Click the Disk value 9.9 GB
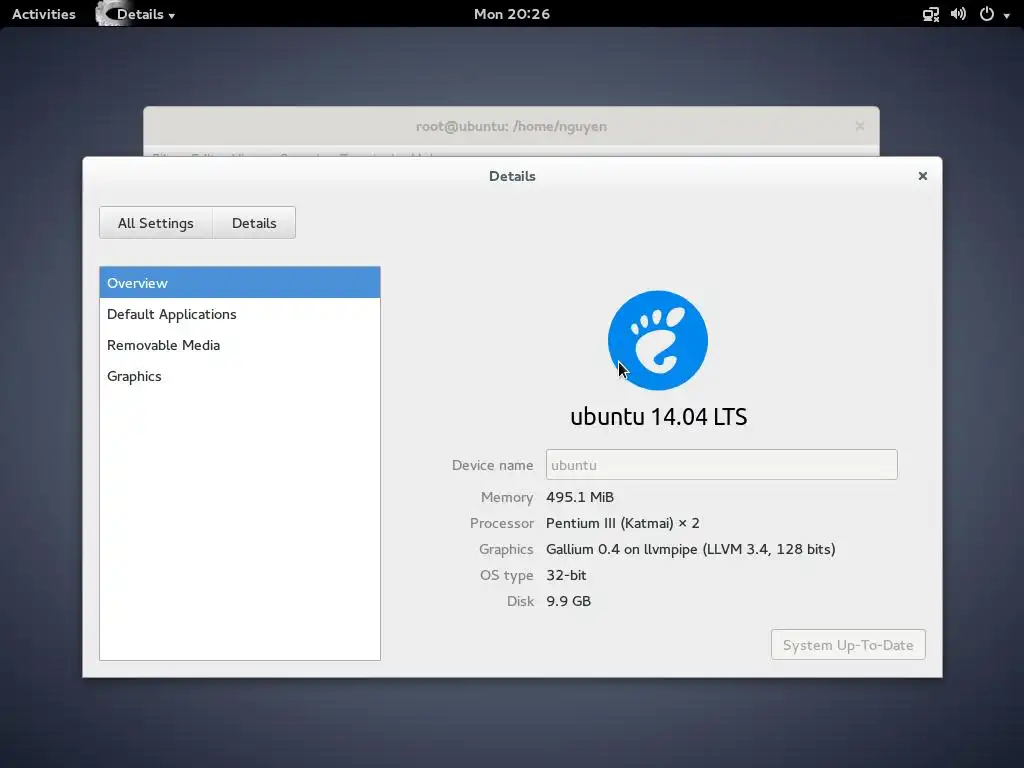 (x=568, y=601)
